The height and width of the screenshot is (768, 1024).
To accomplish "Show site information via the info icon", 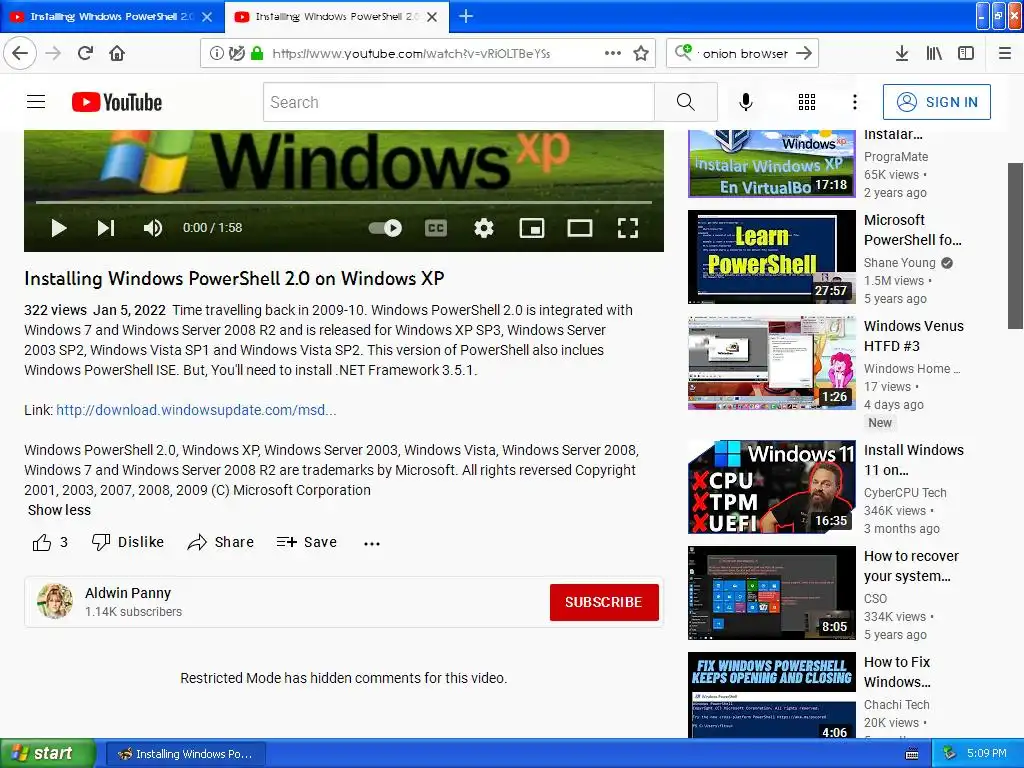I will pyautogui.click(x=216, y=53).
